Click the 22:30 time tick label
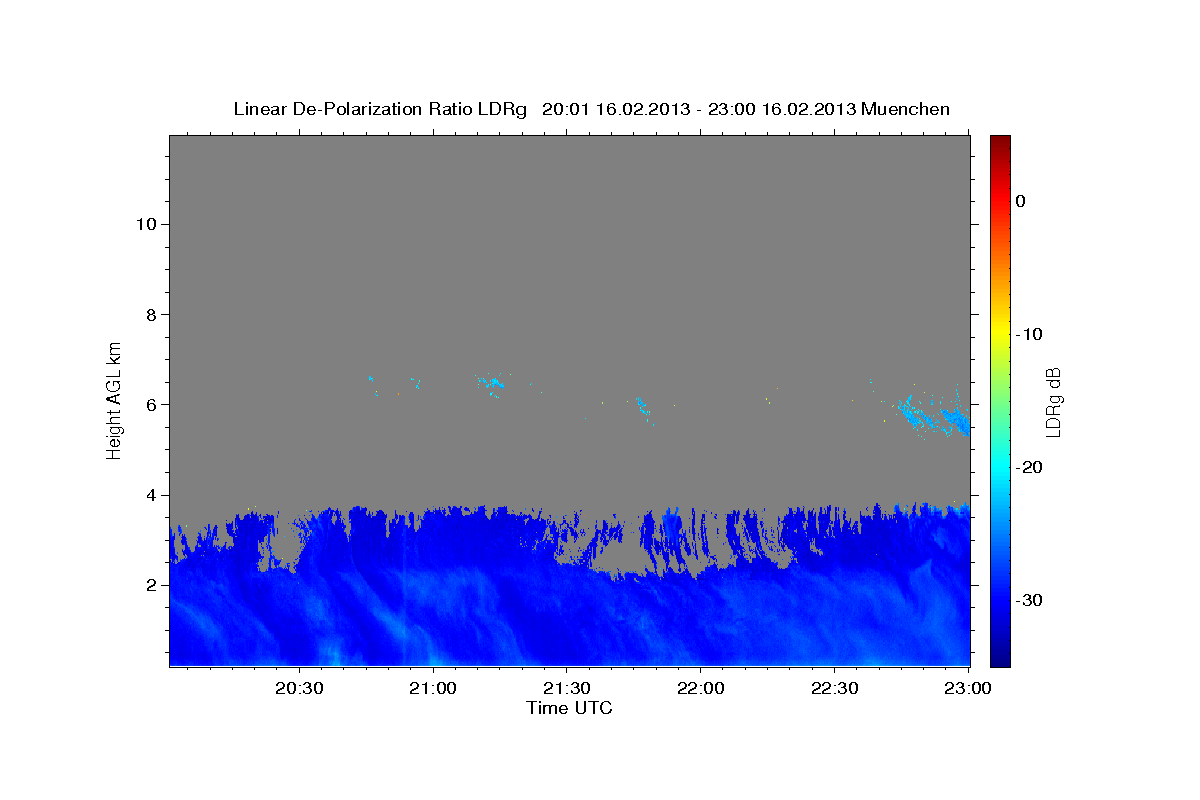The width and height of the screenshot is (1200, 800). click(x=834, y=688)
